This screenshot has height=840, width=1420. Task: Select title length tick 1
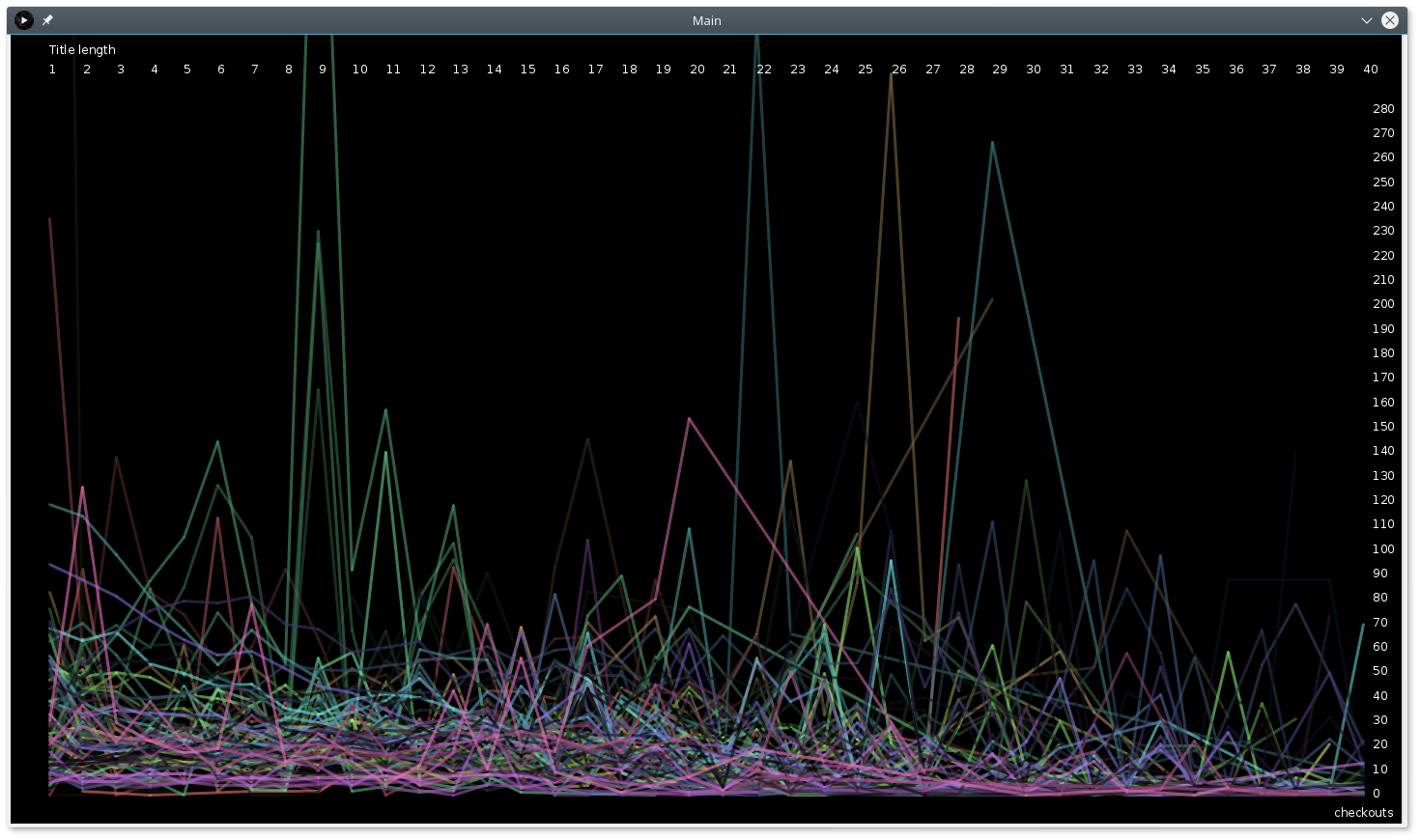click(x=52, y=70)
